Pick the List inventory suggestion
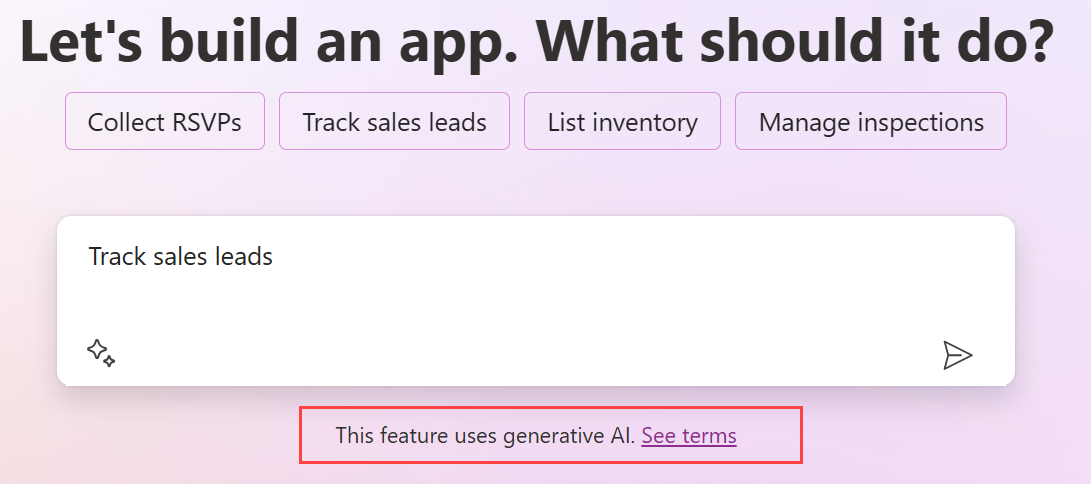 click(622, 122)
